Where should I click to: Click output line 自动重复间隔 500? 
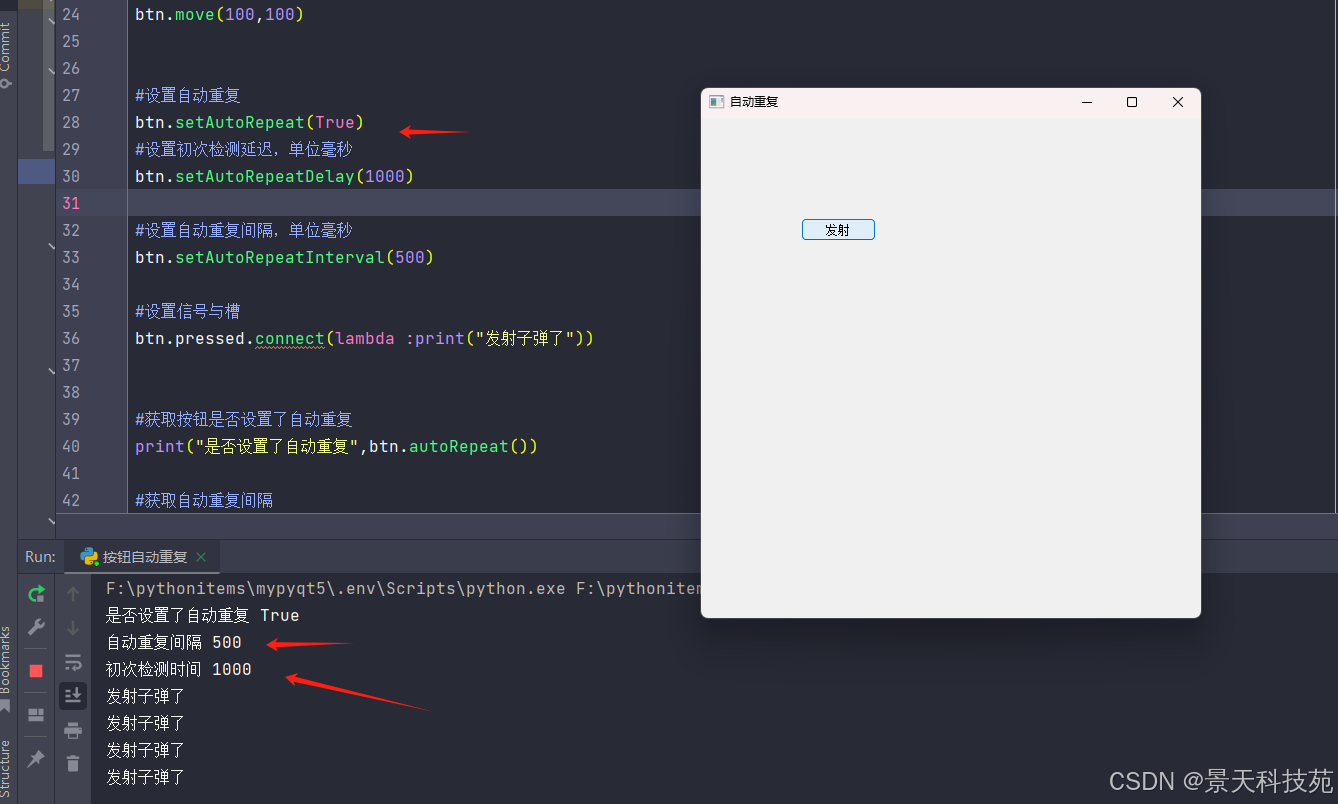point(174,642)
